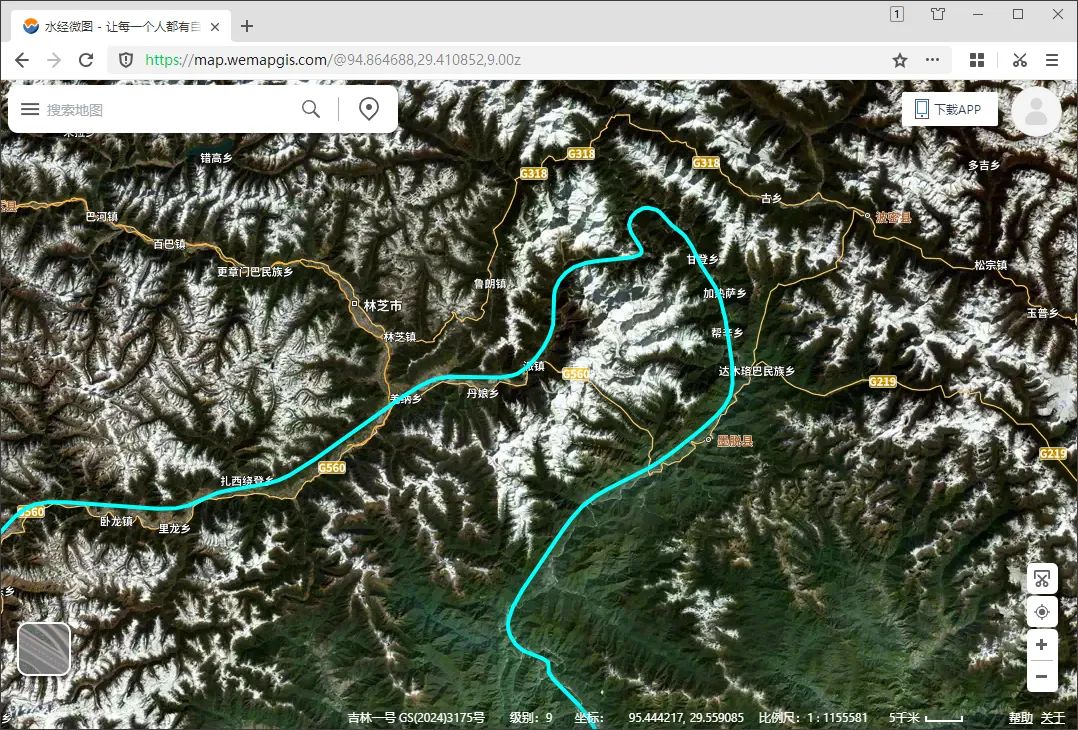The height and width of the screenshot is (730, 1078).
Task: Go back with browser back arrow
Action: tap(22, 60)
